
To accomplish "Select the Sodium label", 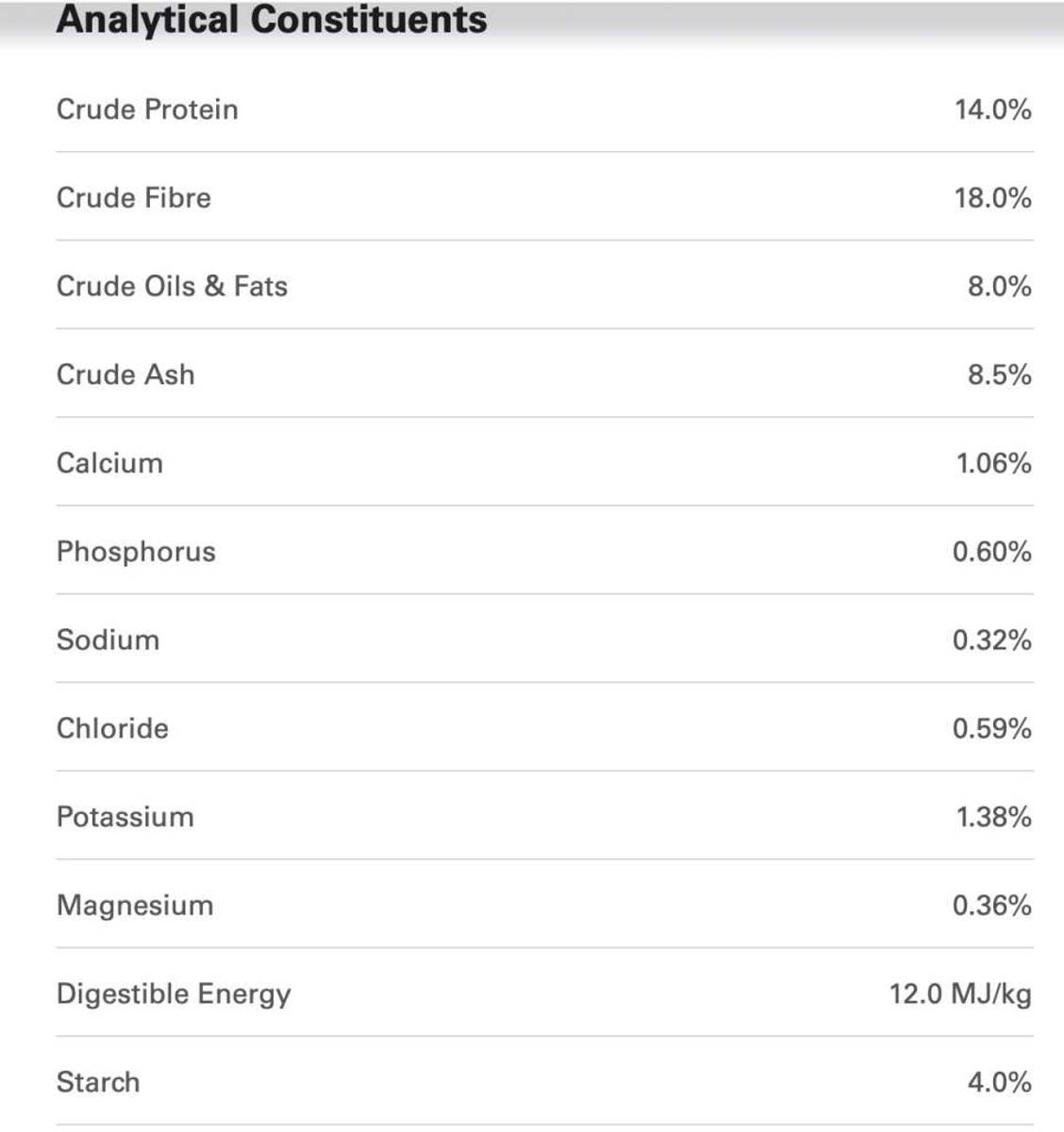I will point(108,640).
